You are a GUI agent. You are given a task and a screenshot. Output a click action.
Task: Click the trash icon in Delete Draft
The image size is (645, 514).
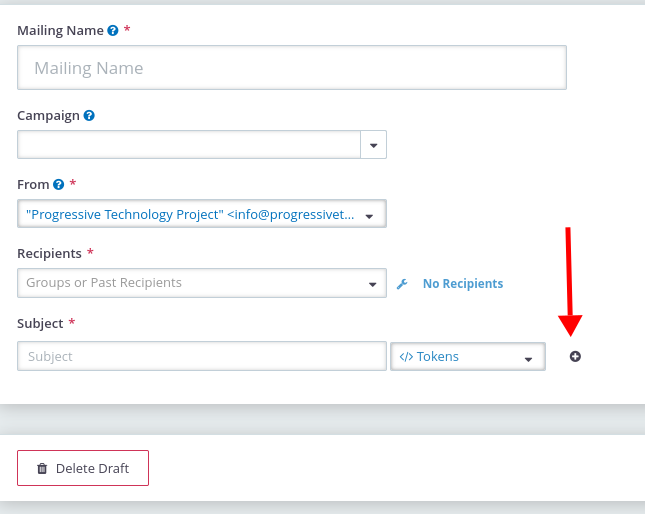[x=42, y=468]
